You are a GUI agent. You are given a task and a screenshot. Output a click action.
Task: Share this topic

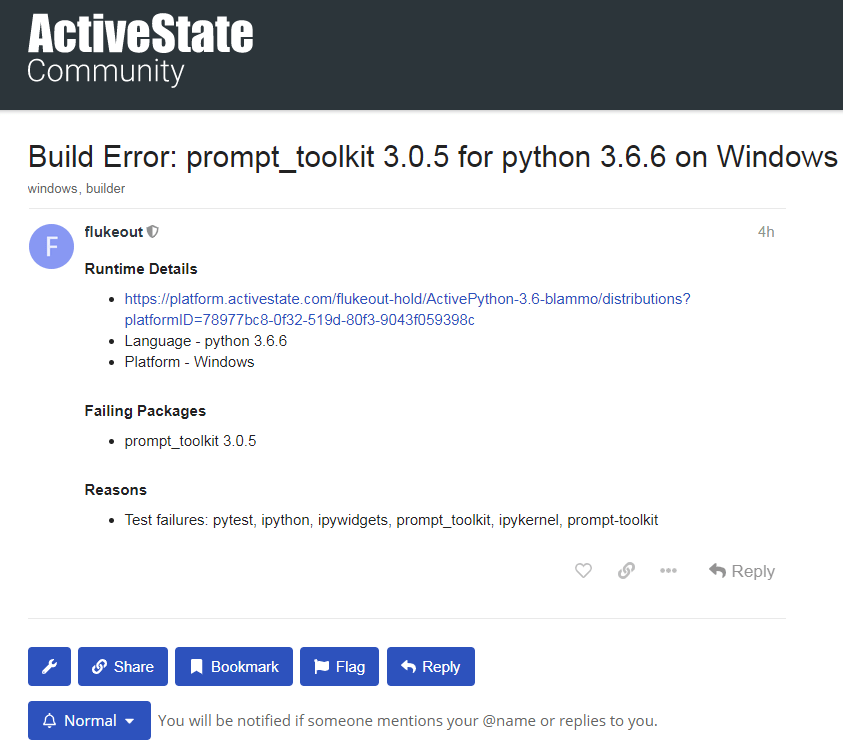[123, 667]
